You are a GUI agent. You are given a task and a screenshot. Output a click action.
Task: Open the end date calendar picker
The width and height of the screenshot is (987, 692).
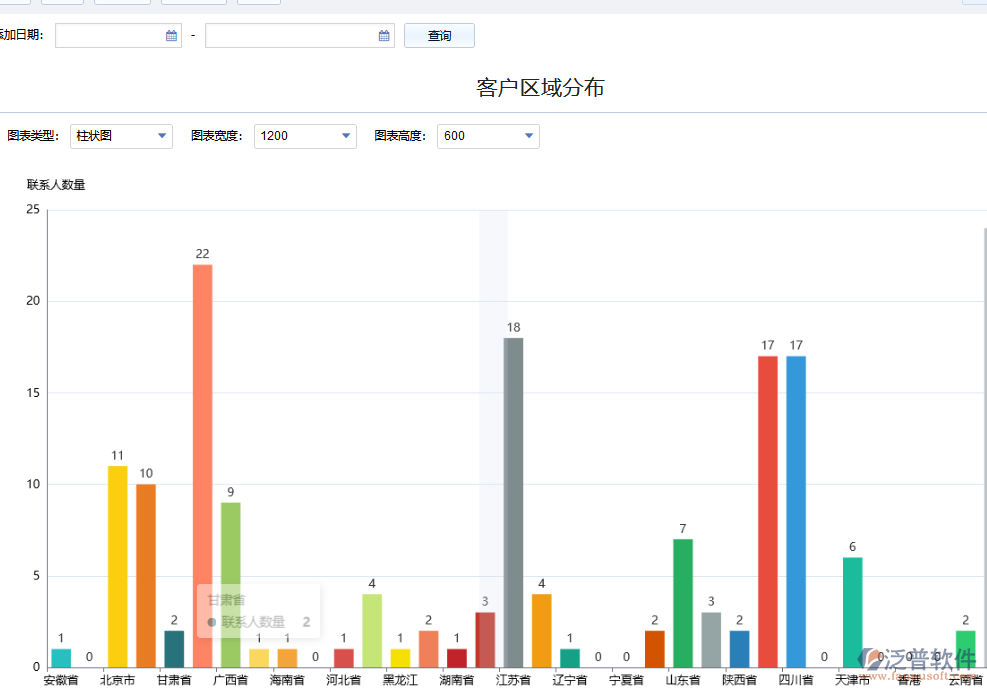pyautogui.click(x=382, y=34)
